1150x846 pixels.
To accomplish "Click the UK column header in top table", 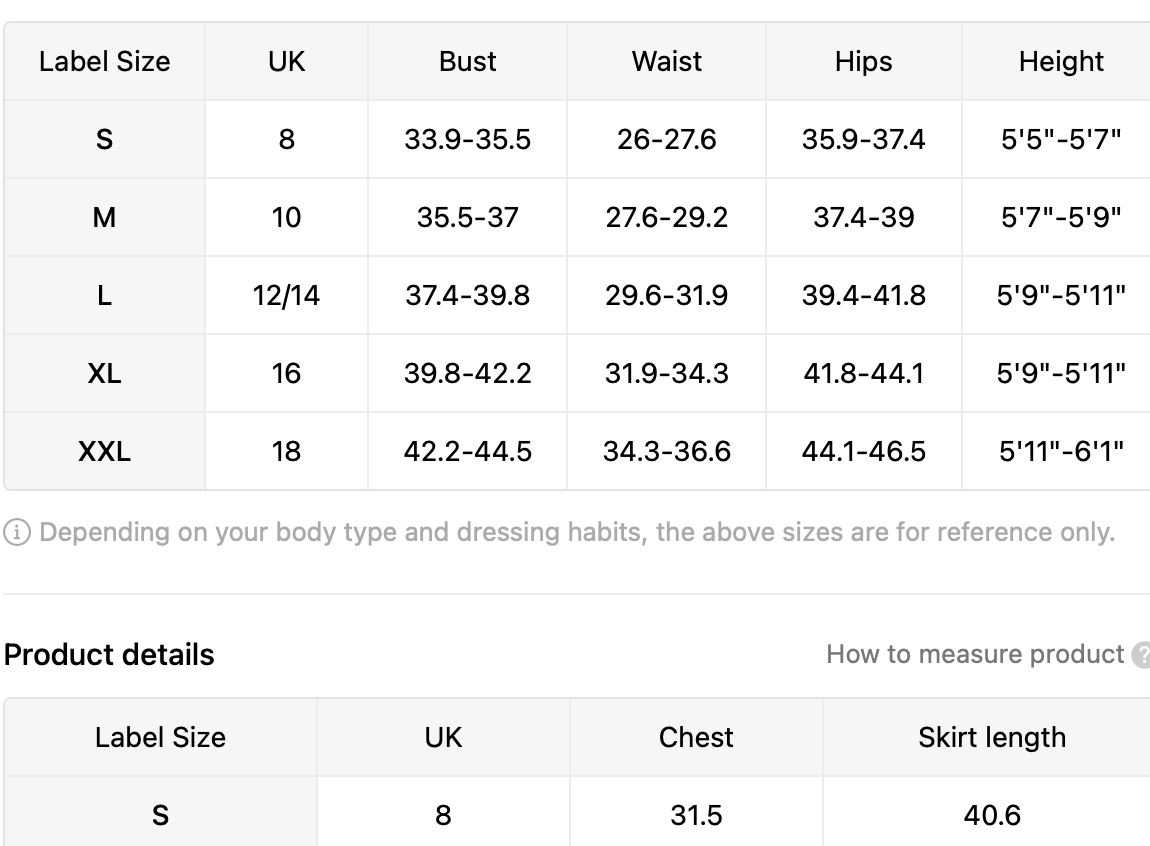I will coord(286,62).
